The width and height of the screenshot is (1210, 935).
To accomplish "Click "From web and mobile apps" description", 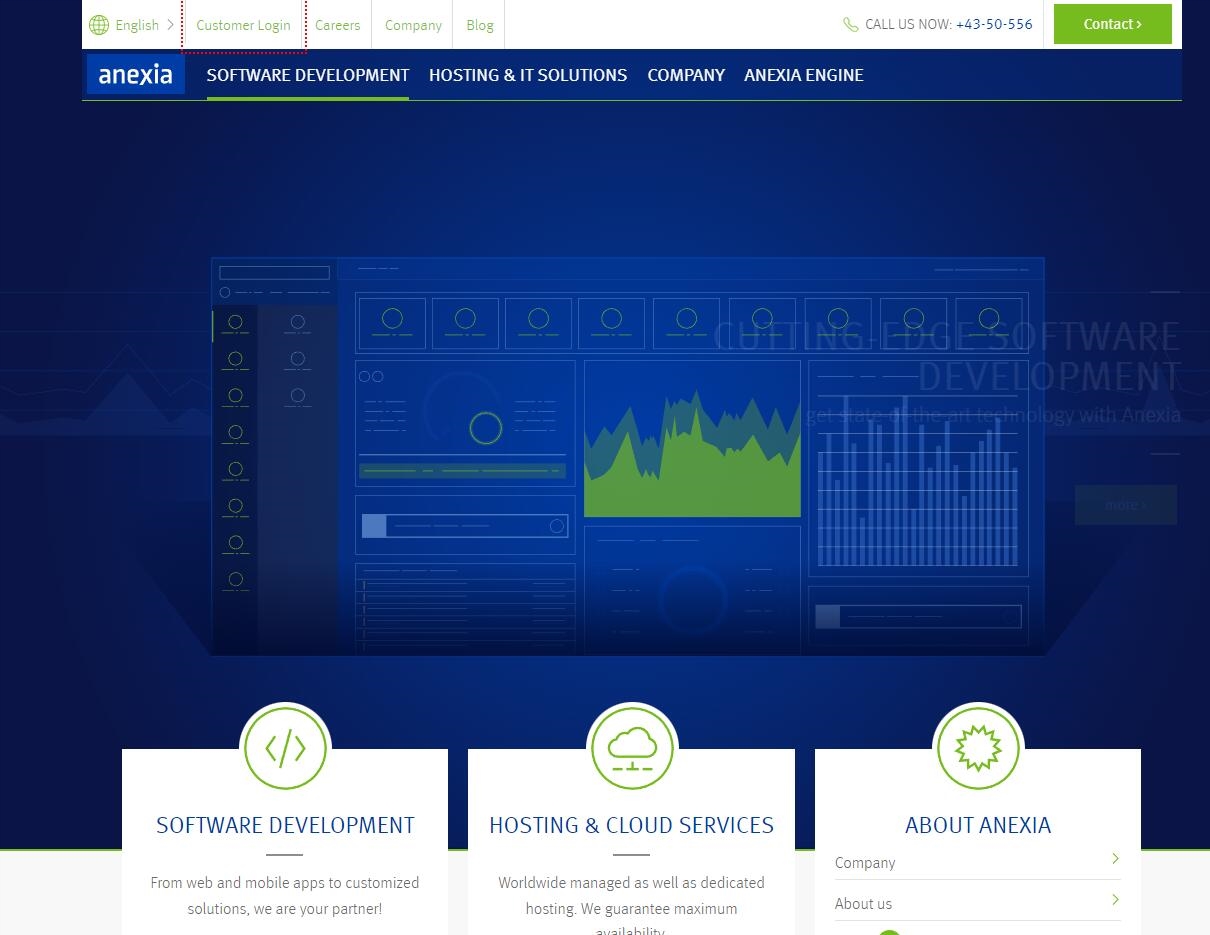I will [x=285, y=896].
